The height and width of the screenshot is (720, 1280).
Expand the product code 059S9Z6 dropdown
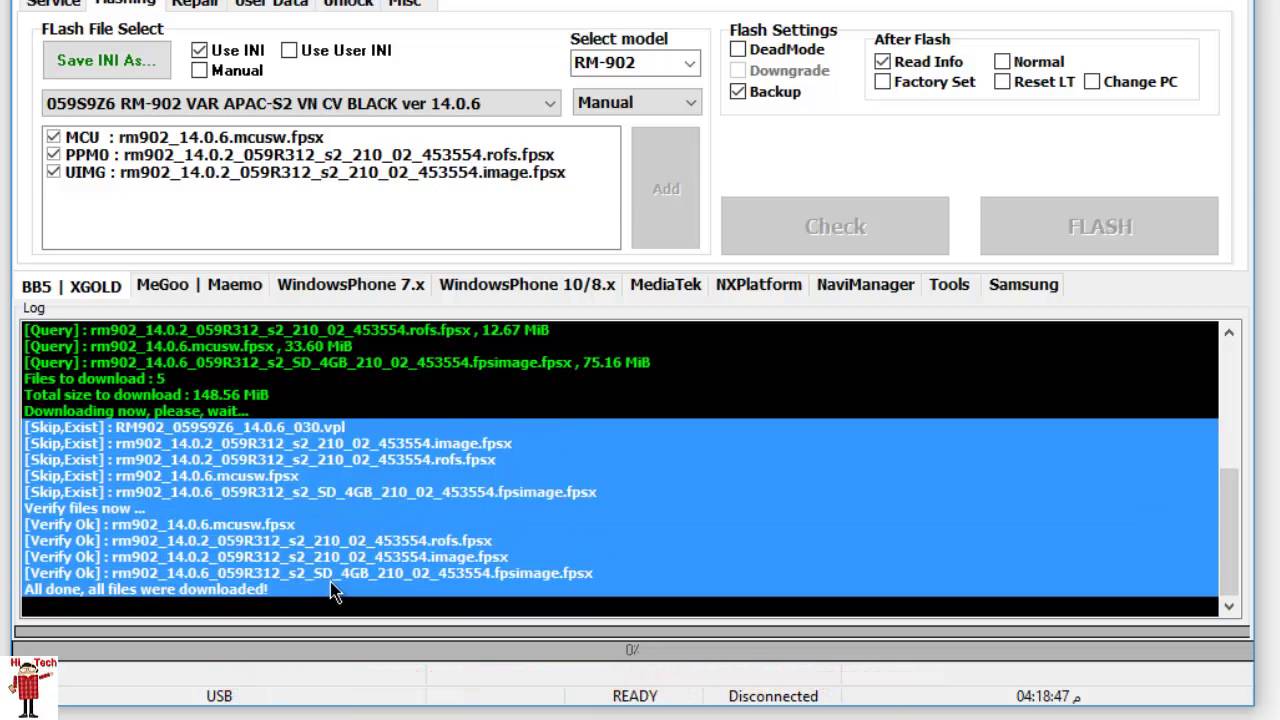click(301, 103)
